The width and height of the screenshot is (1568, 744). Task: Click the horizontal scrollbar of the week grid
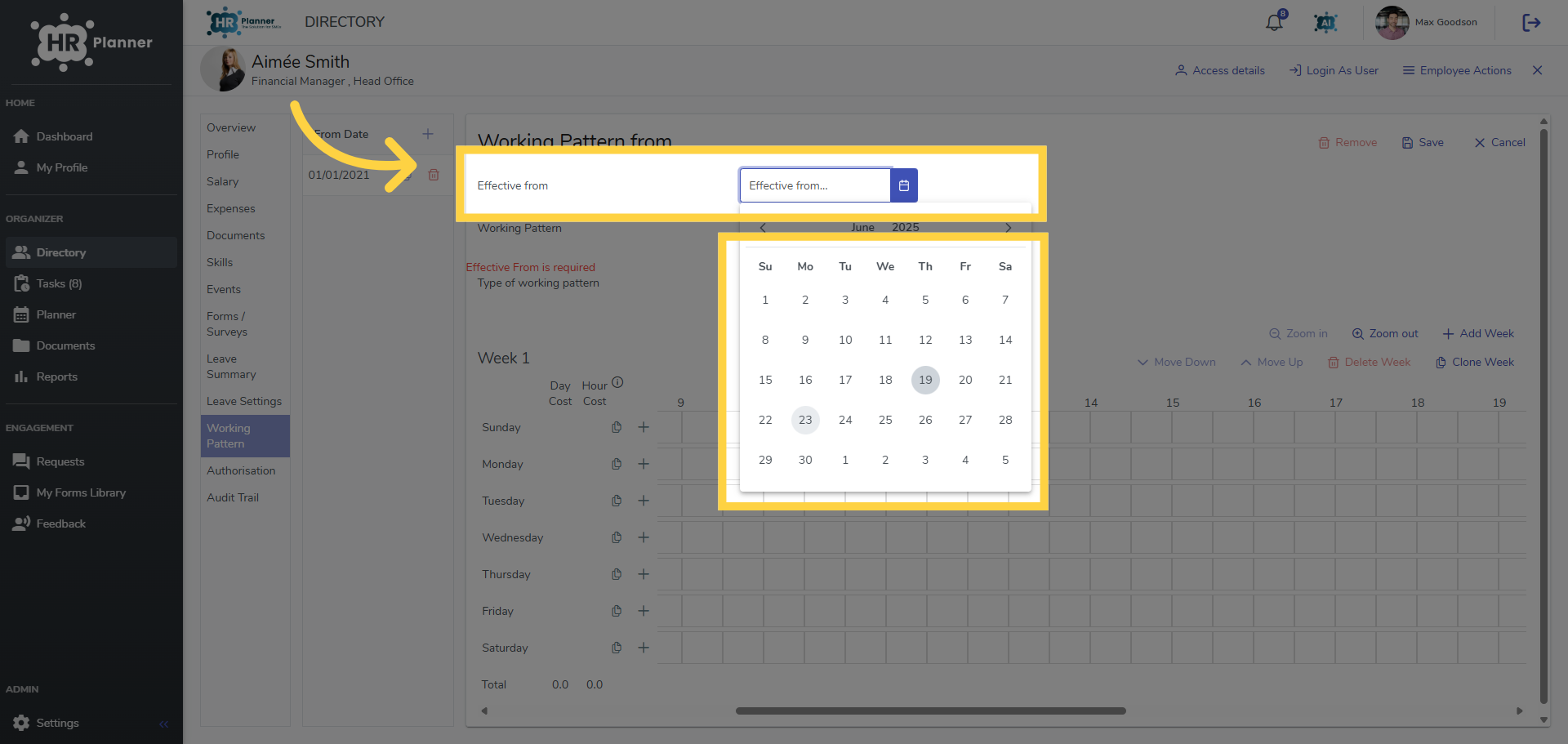click(x=931, y=711)
